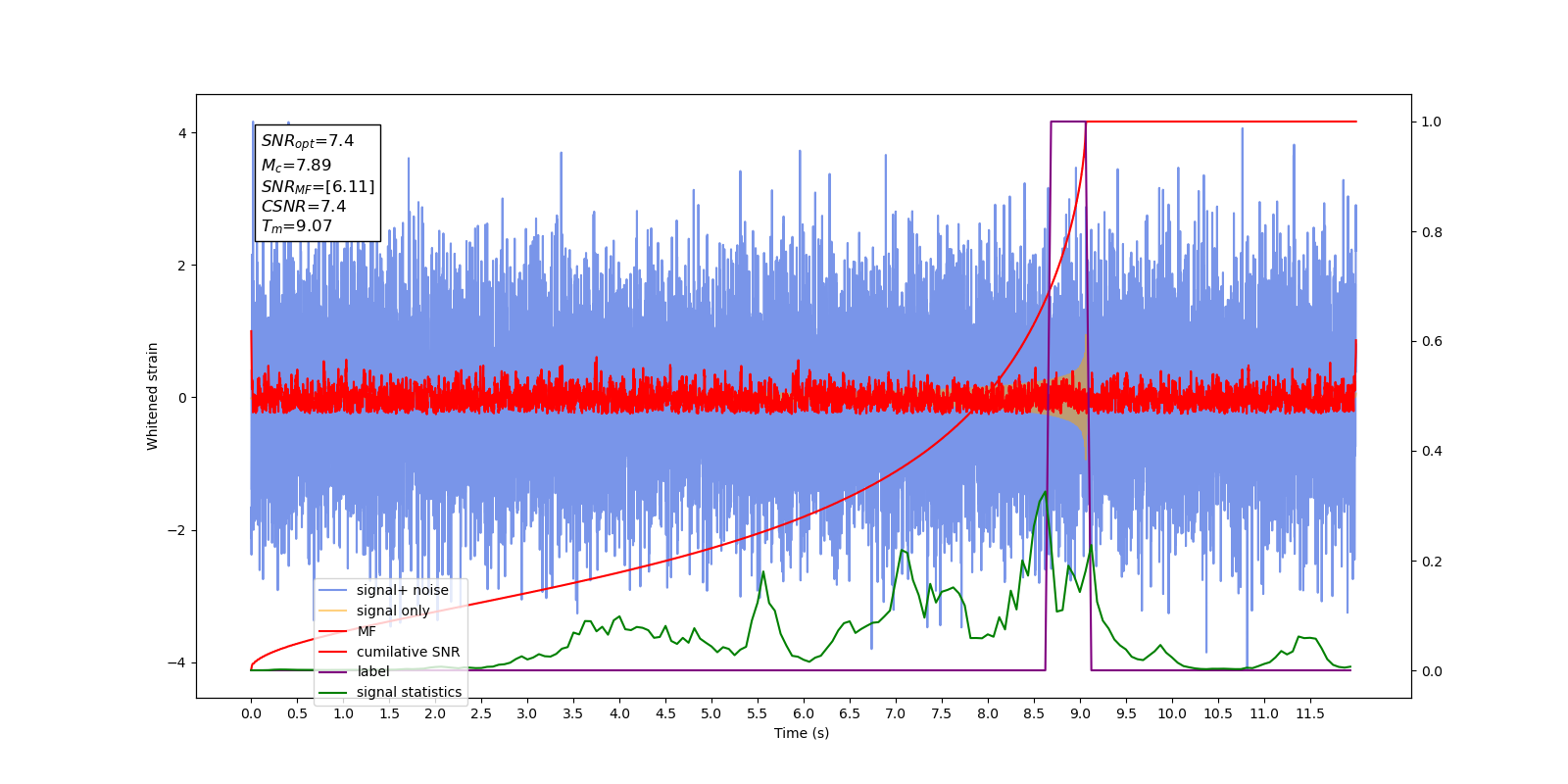Click the x-axis tick label 9.0
The image size is (1568, 784).
tap(1080, 713)
